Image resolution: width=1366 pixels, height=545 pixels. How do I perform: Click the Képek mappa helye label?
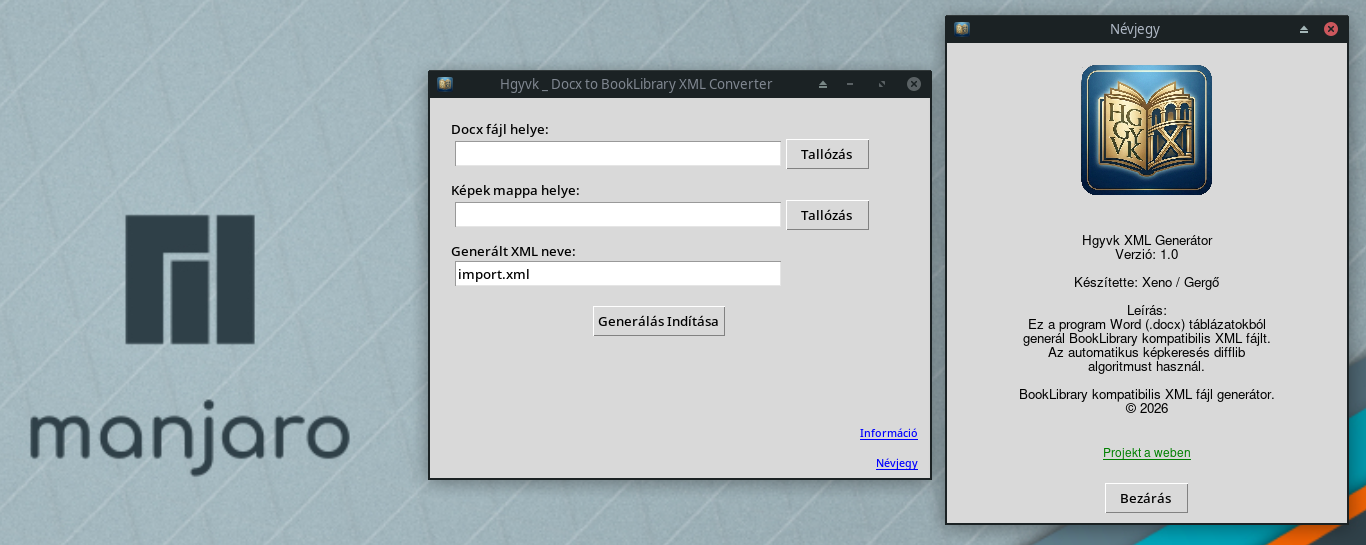pyautogui.click(x=515, y=190)
